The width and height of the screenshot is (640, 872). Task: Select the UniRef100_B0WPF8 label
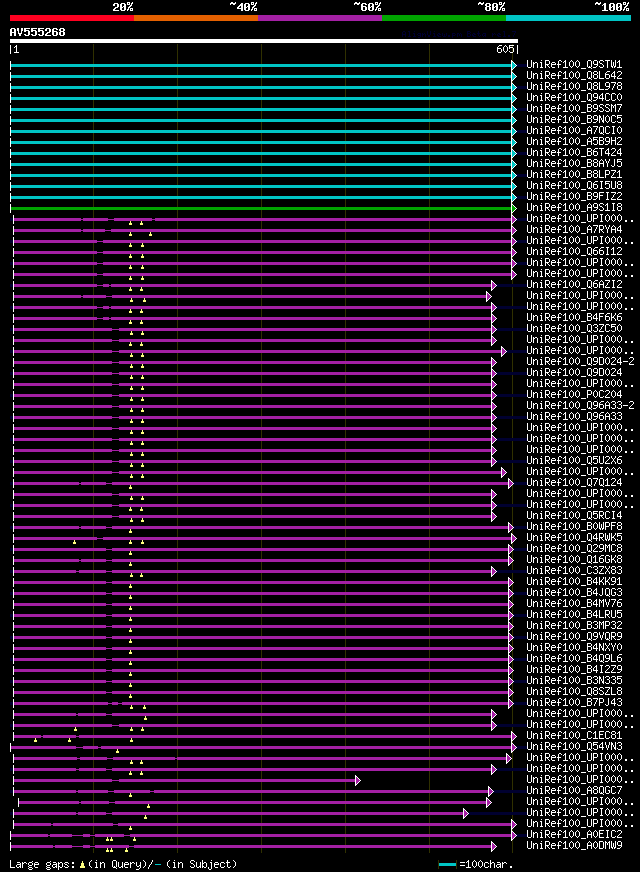(x=574, y=527)
